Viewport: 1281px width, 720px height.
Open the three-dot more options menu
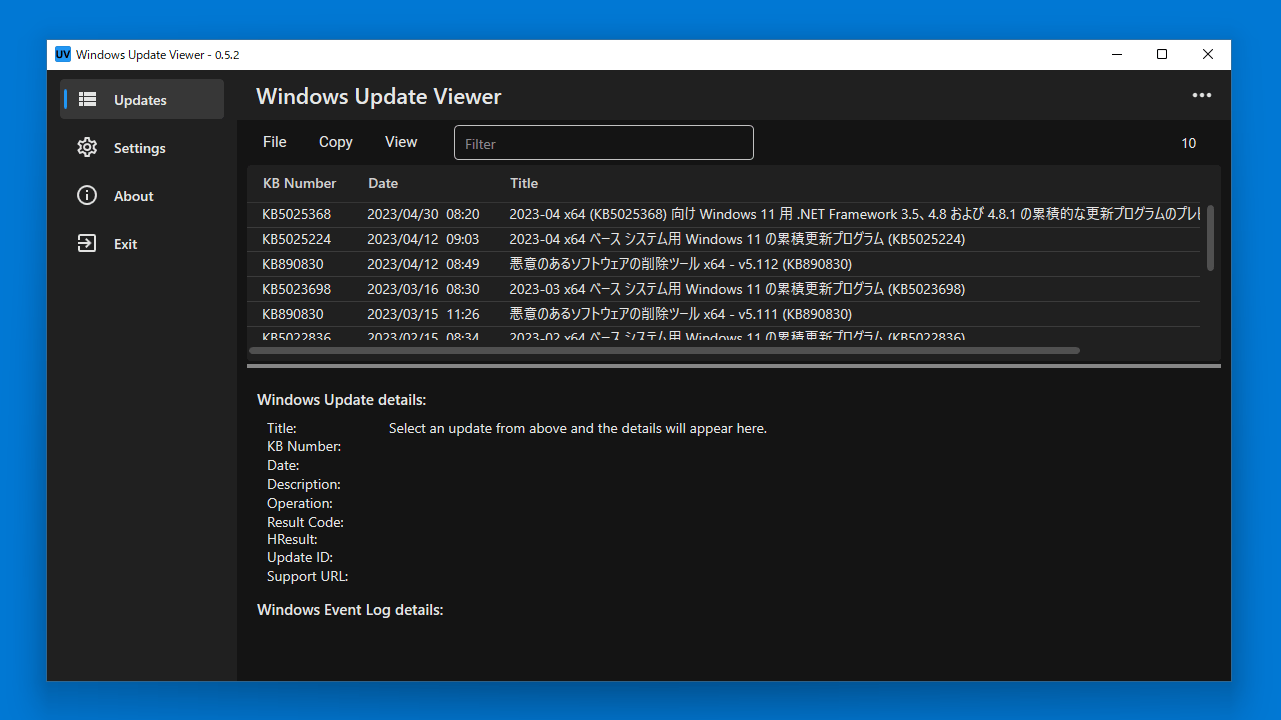(x=1202, y=96)
